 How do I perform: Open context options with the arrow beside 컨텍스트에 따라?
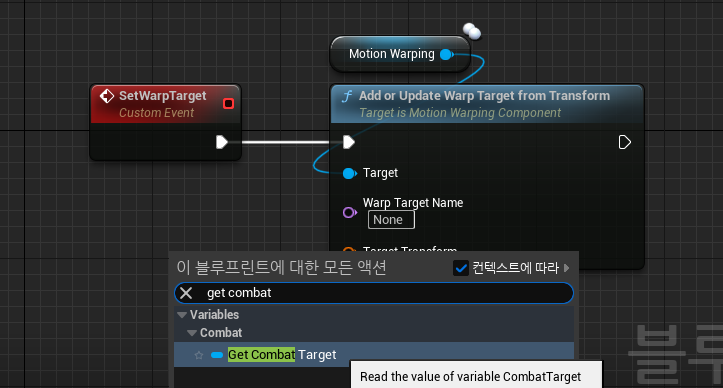tap(567, 268)
